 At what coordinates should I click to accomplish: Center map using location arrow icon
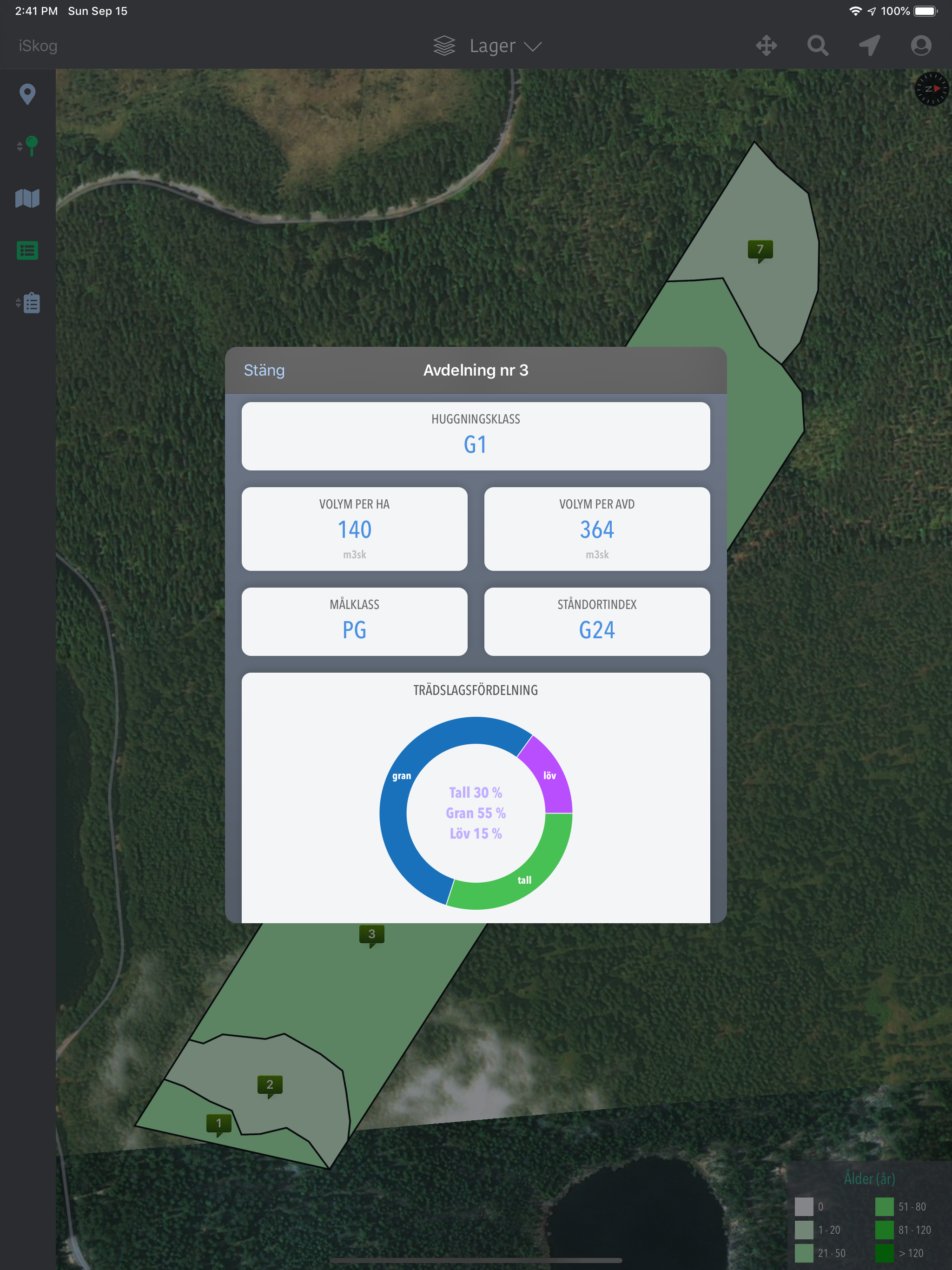click(869, 46)
